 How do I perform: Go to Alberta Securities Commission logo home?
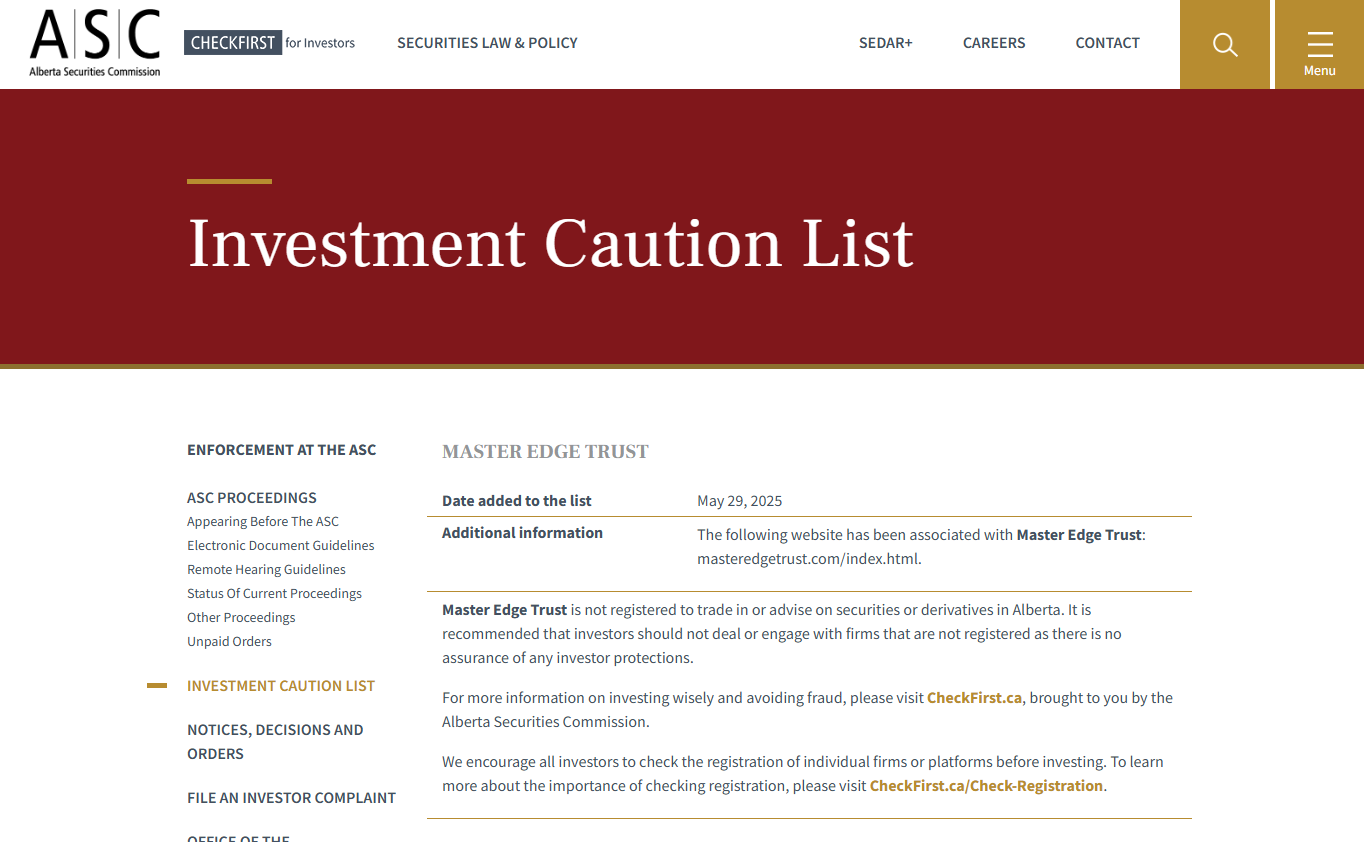(95, 43)
